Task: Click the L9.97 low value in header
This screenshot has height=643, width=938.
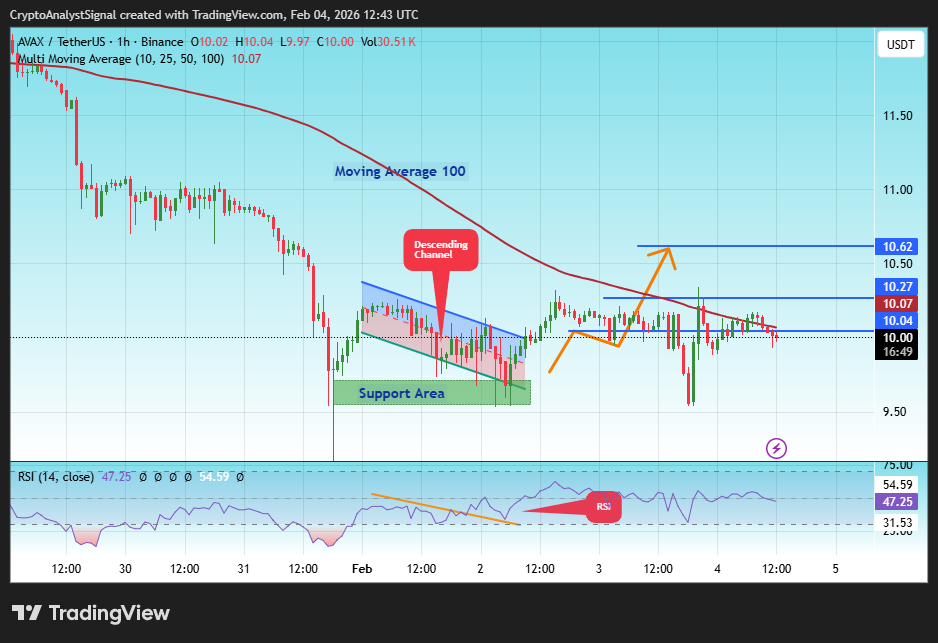Action: [x=295, y=42]
